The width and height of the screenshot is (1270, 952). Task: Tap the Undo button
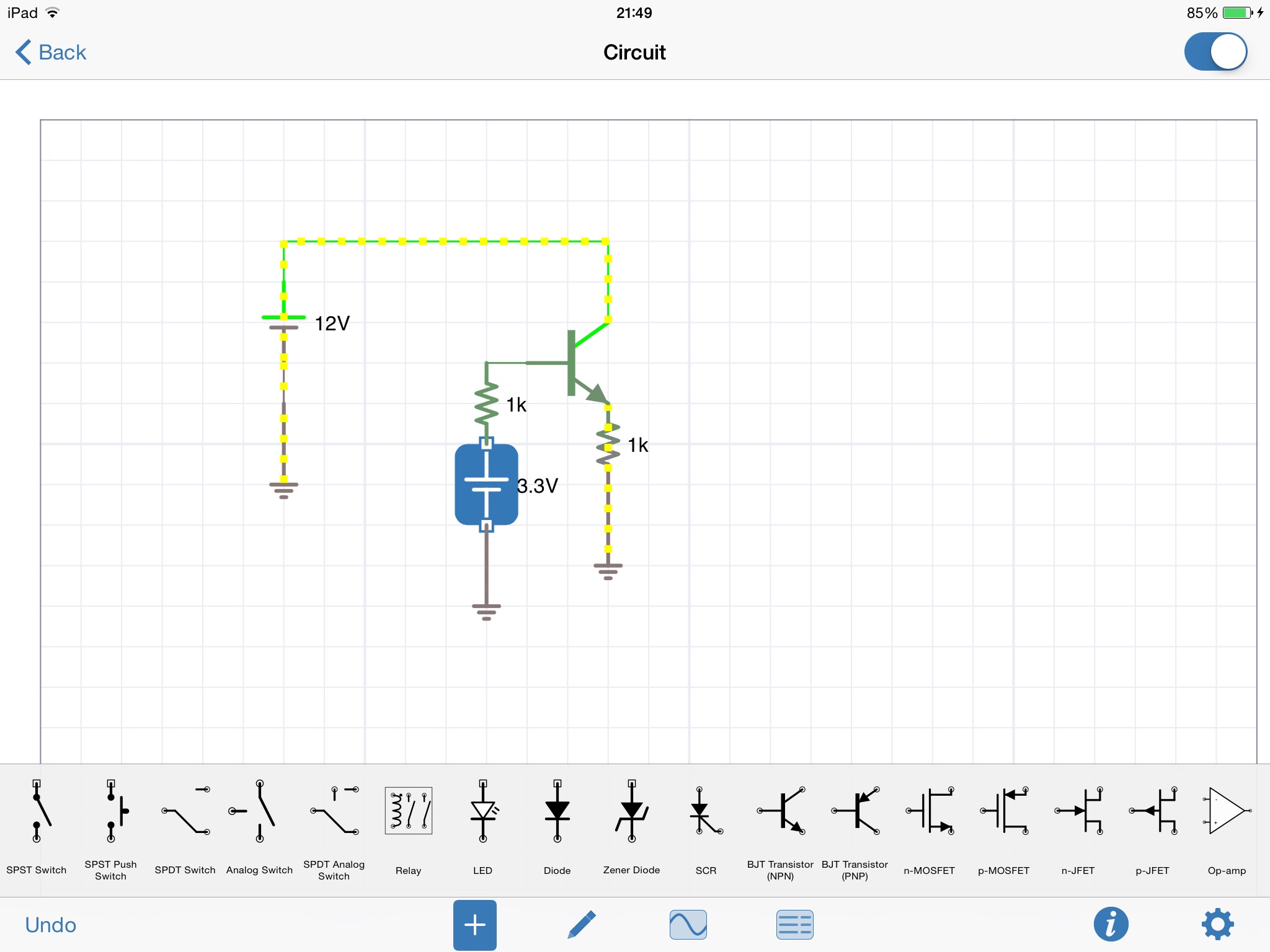51,925
